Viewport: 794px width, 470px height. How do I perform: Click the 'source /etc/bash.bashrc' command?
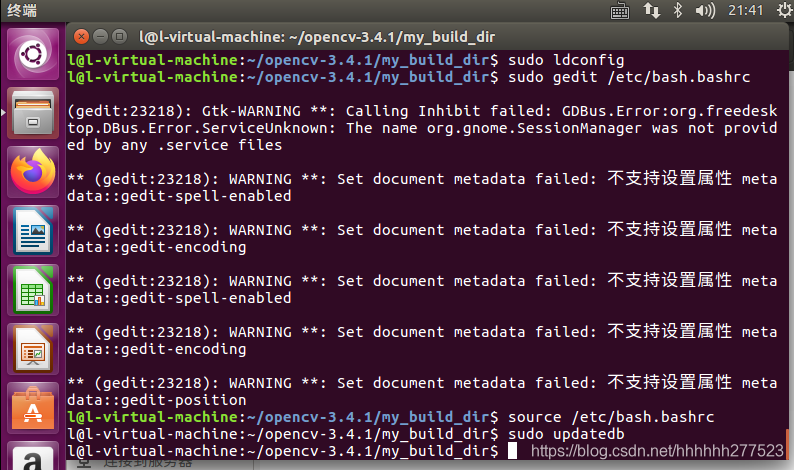click(611, 417)
